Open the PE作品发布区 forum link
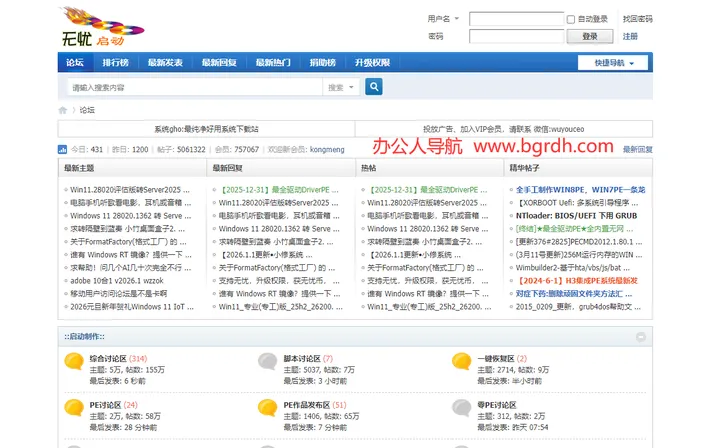The width and height of the screenshot is (720, 448). pos(307,405)
